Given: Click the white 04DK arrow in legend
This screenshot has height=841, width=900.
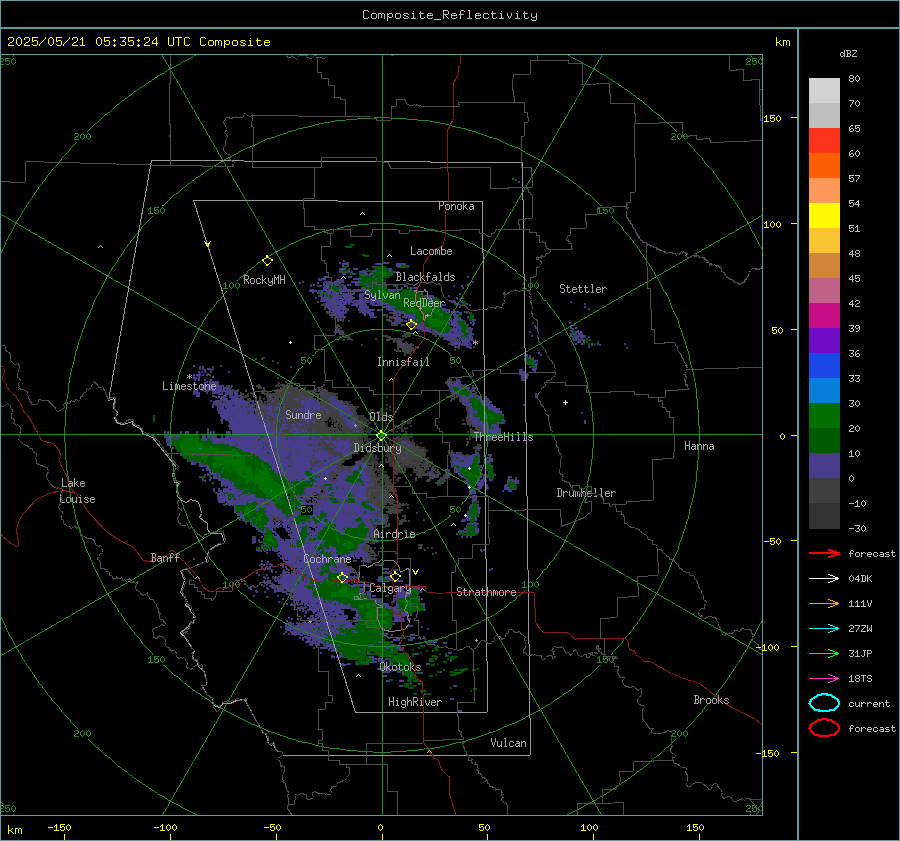Looking at the screenshot, I should [x=824, y=578].
